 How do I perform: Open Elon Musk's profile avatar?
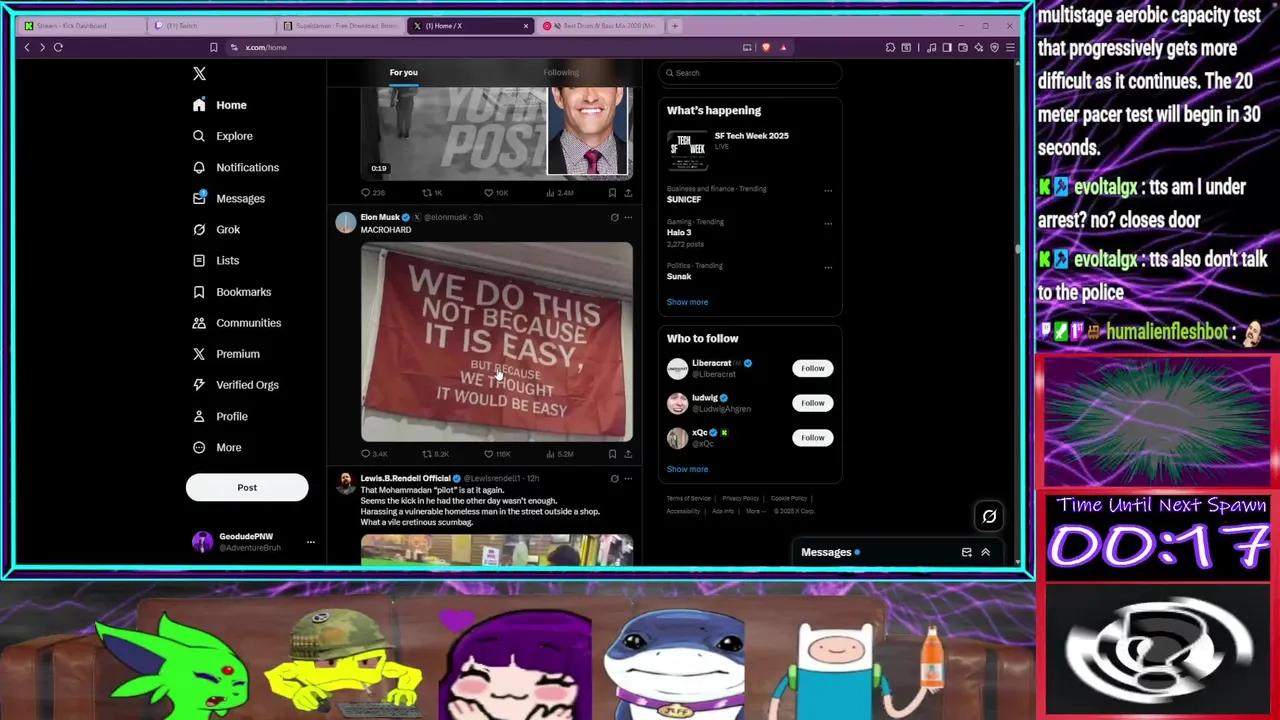pyautogui.click(x=346, y=222)
